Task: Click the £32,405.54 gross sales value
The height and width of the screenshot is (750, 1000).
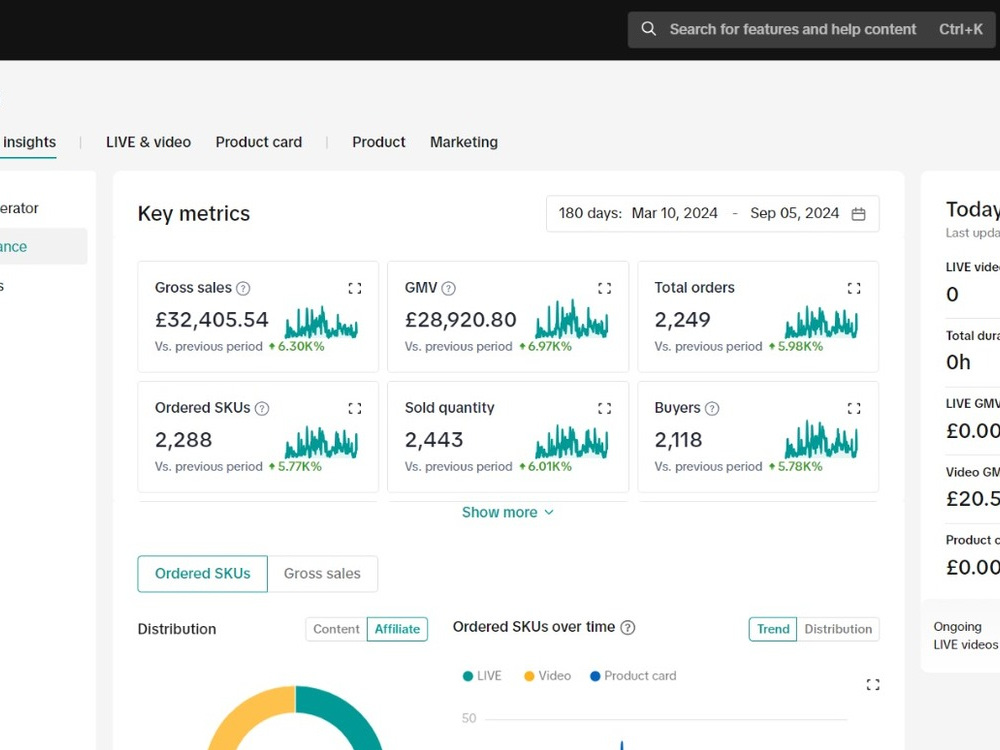Action: tap(212, 320)
